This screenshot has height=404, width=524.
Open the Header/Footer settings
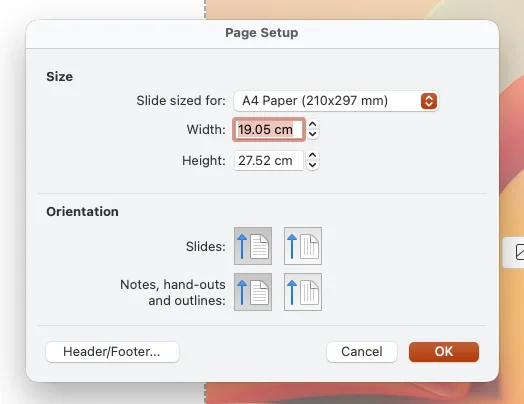tap(112, 352)
